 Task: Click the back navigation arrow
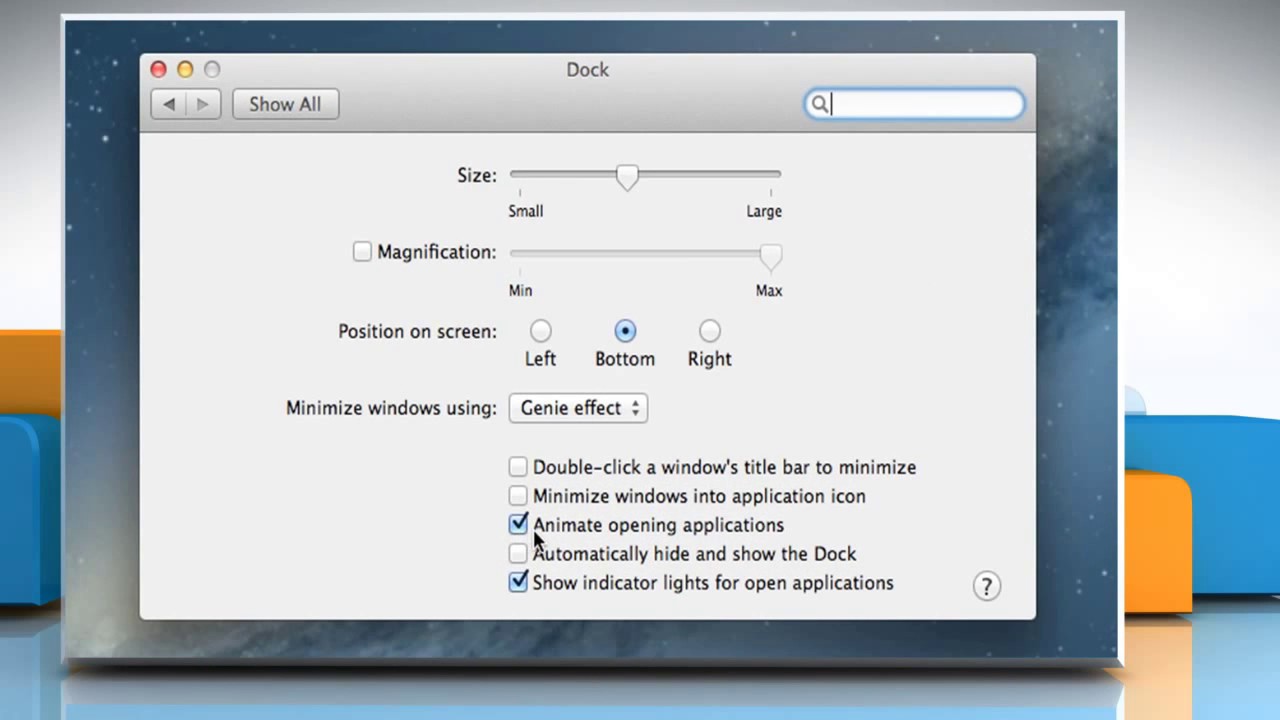168,104
